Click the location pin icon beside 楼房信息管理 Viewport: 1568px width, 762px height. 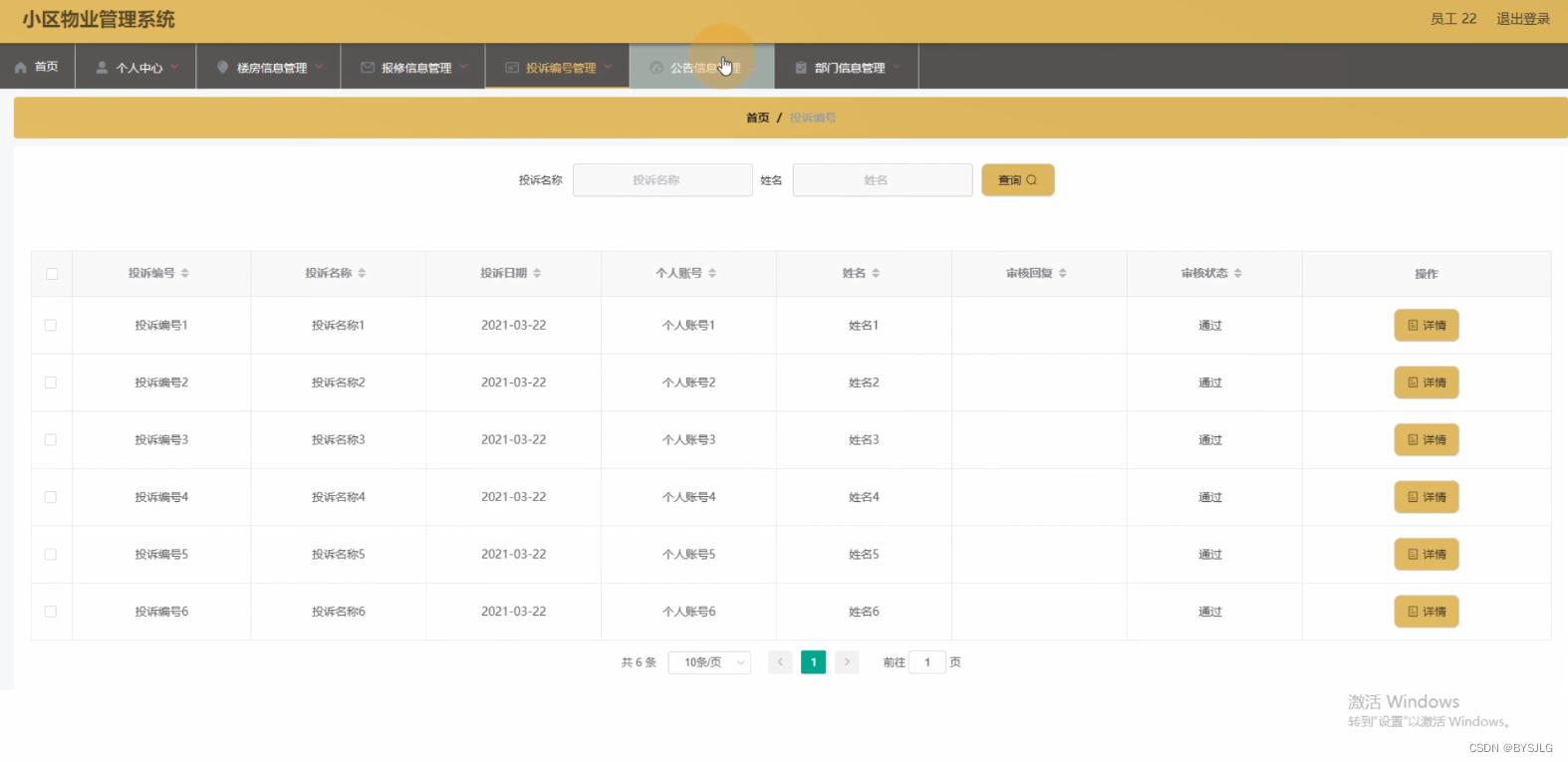click(223, 68)
